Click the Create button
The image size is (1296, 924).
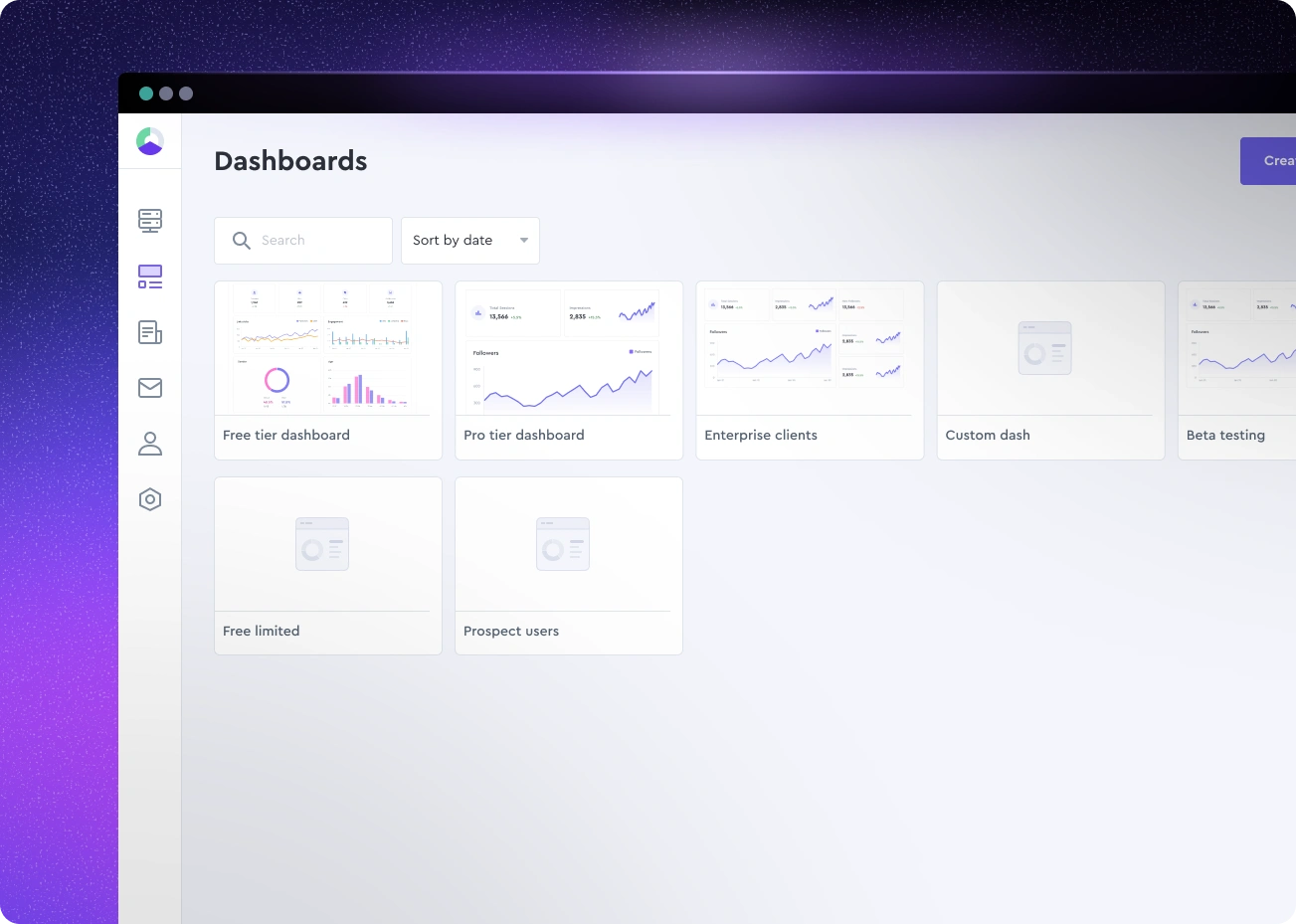click(x=1268, y=161)
